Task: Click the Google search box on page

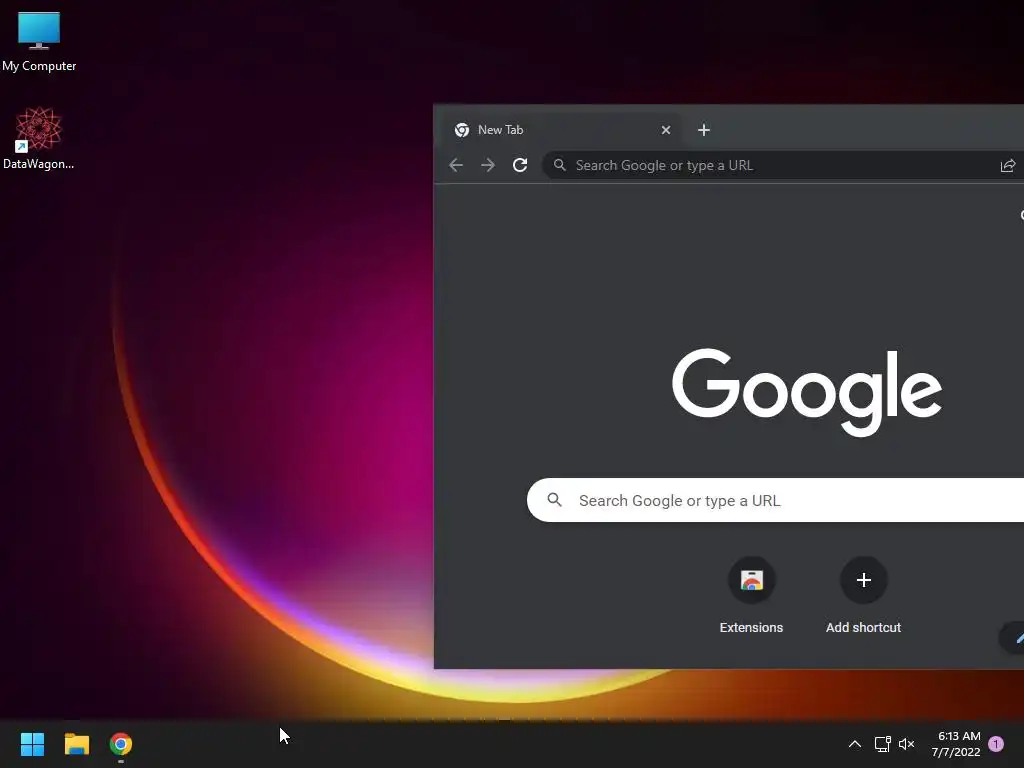Action: (775, 500)
